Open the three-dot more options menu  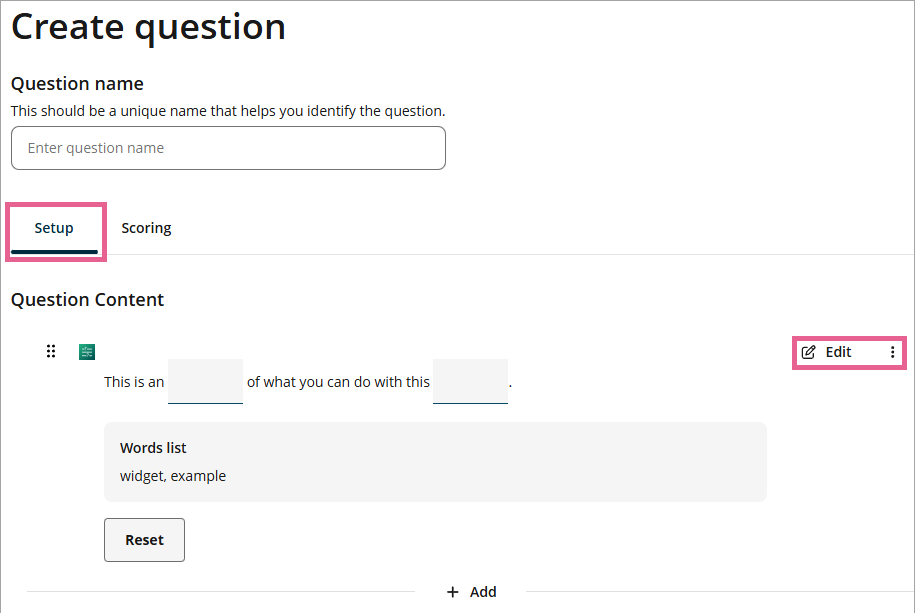click(892, 352)
